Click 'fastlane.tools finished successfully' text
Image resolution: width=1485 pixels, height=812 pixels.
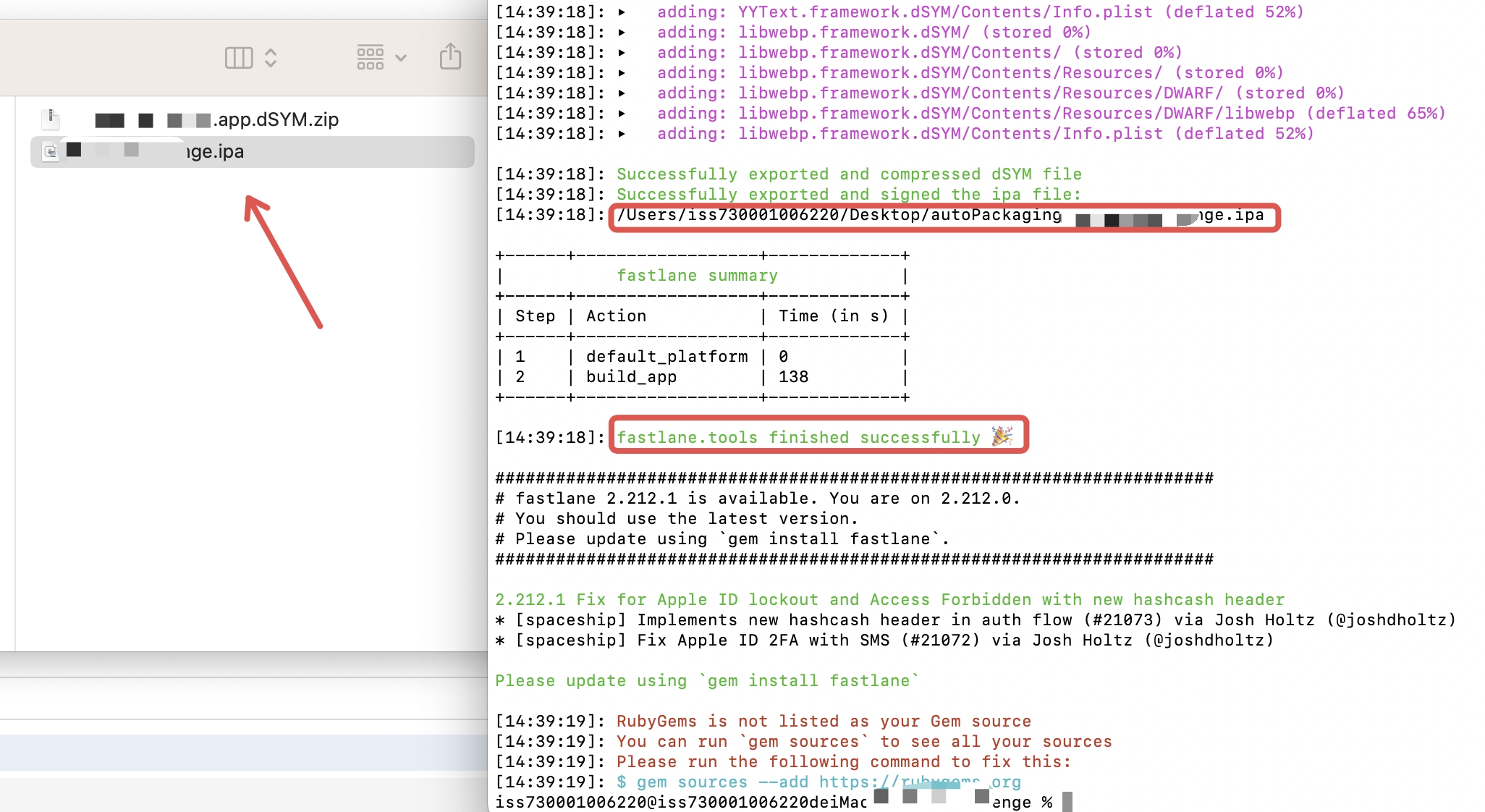click(797, 438)
